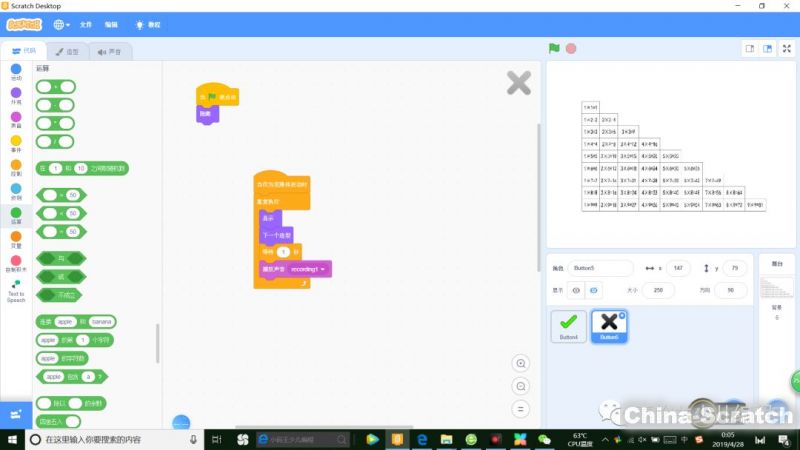Open the 文件 menu
This screenshot has width=800, height=450.
point(87,23)
